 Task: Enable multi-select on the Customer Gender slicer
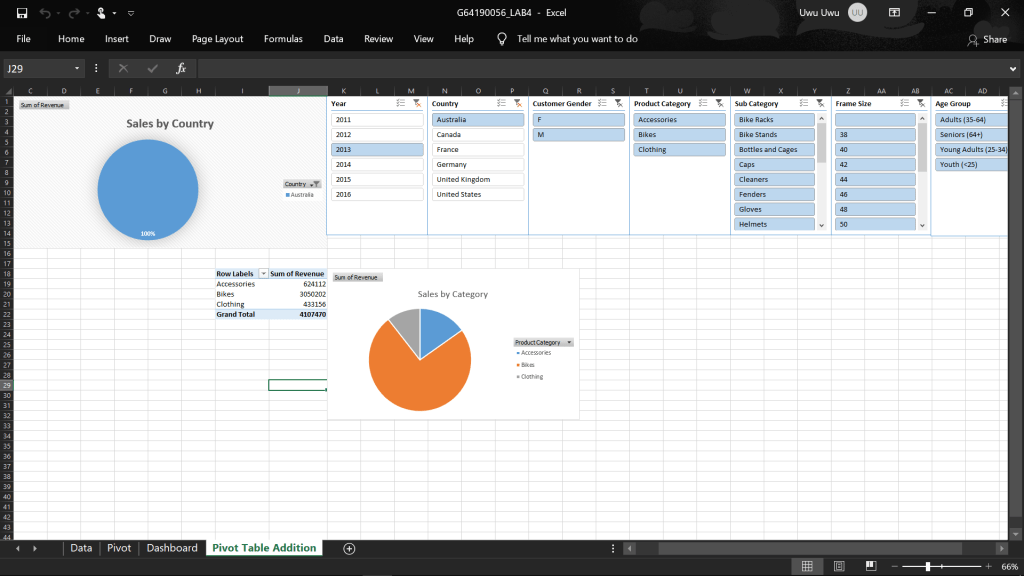[602, 103]
